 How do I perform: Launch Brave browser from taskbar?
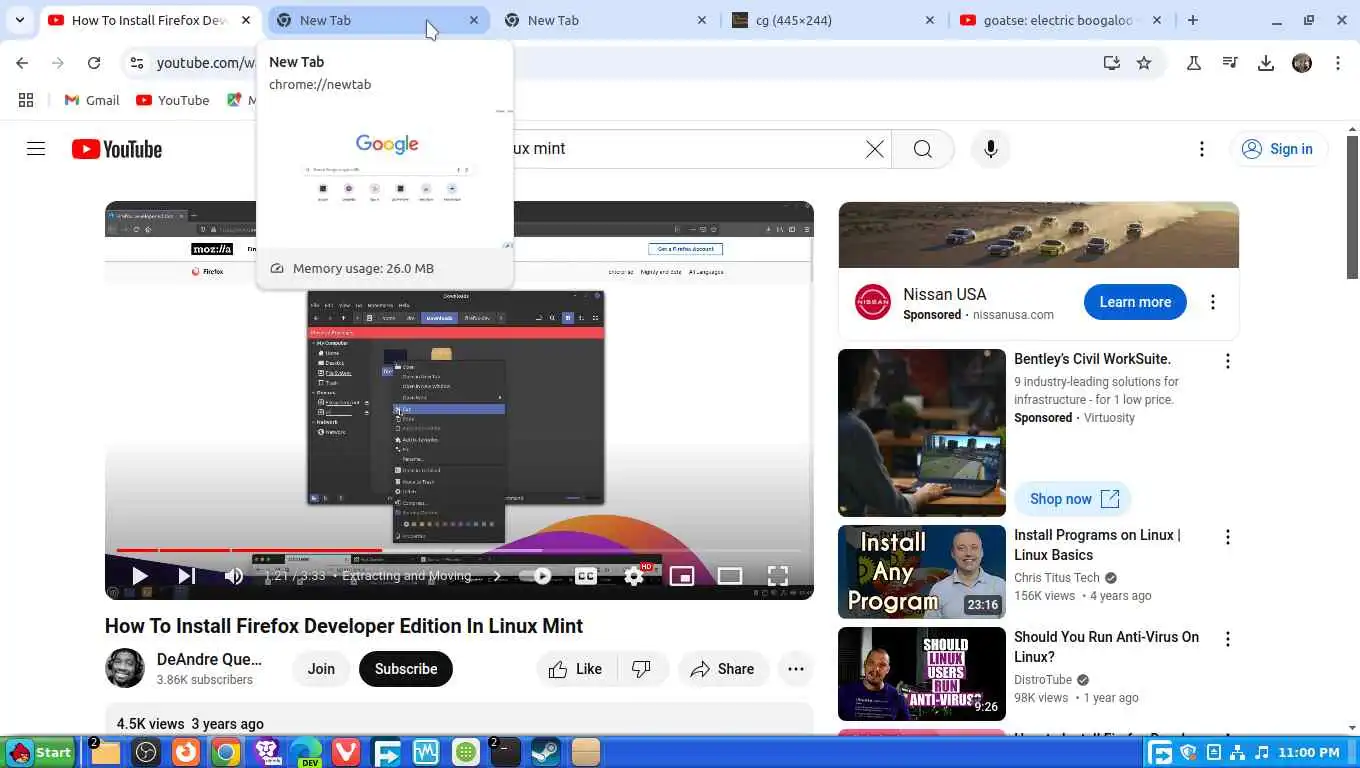point(266,752)
